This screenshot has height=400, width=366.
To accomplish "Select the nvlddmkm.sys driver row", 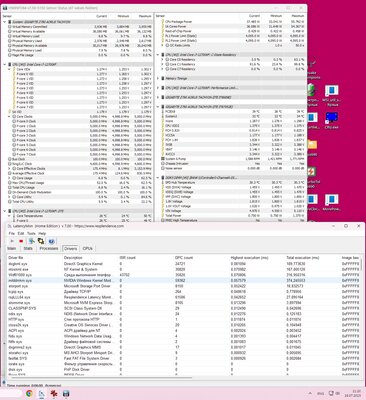I will [x=183, y=281].
